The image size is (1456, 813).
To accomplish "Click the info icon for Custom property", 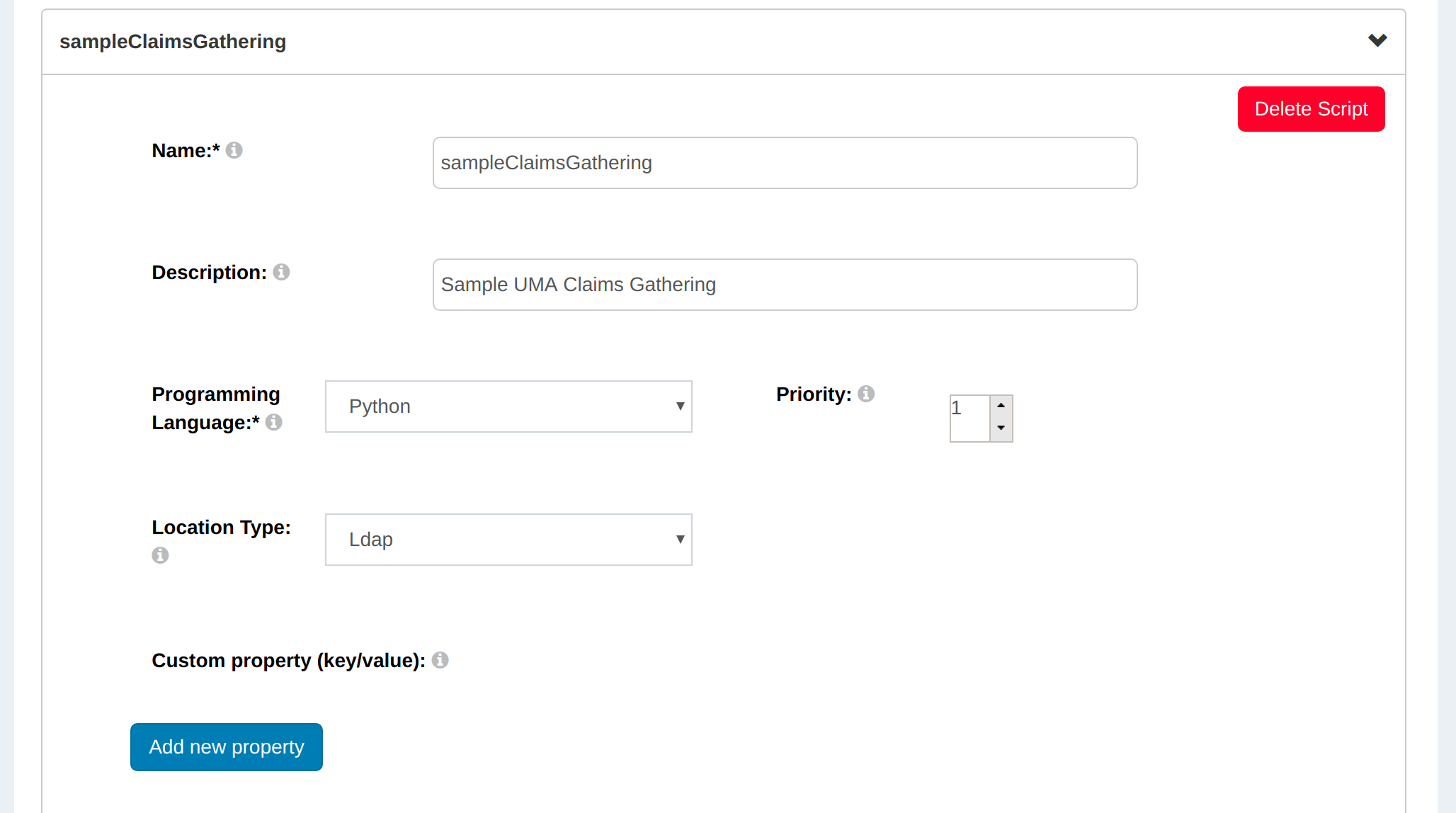I will [440, 660].
